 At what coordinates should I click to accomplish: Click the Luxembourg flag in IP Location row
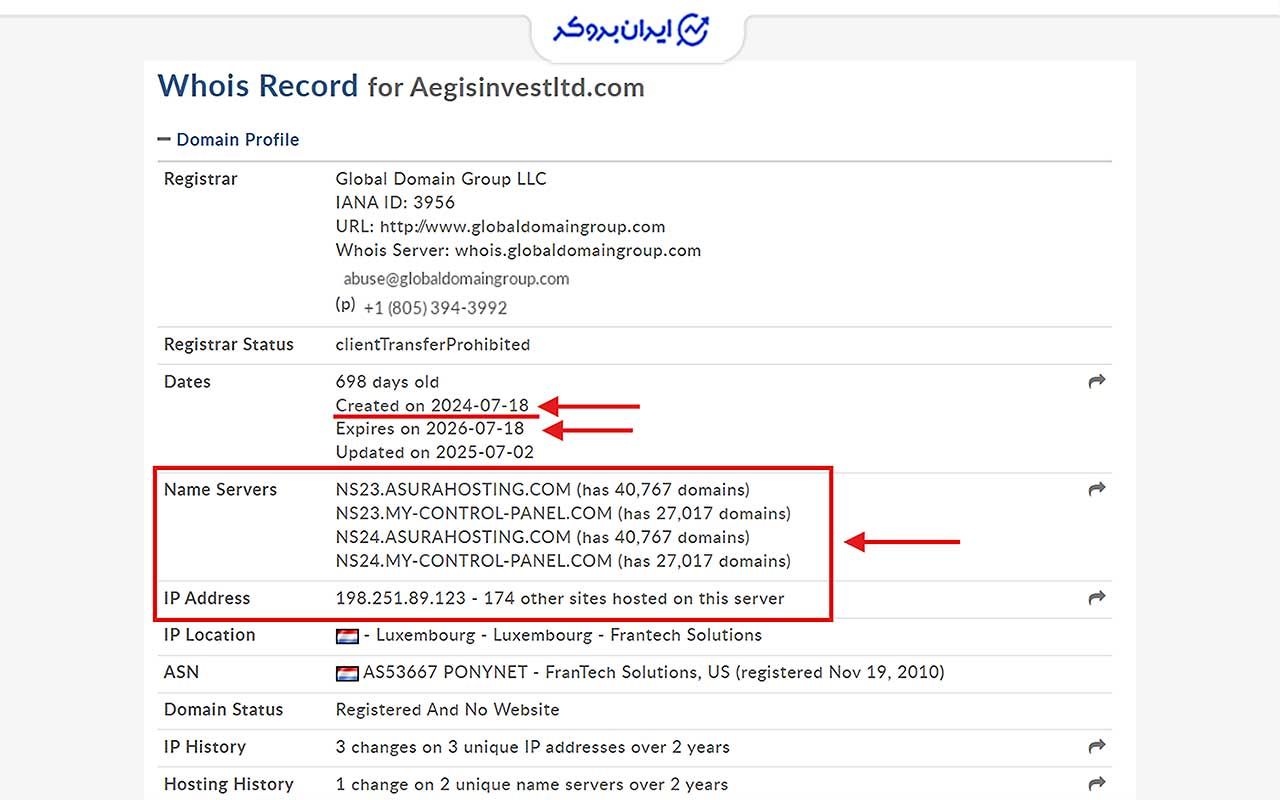click(x=347, y=636)
